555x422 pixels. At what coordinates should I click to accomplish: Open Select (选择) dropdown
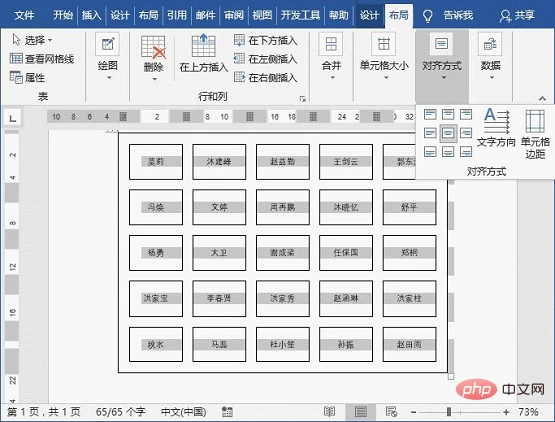32,40
